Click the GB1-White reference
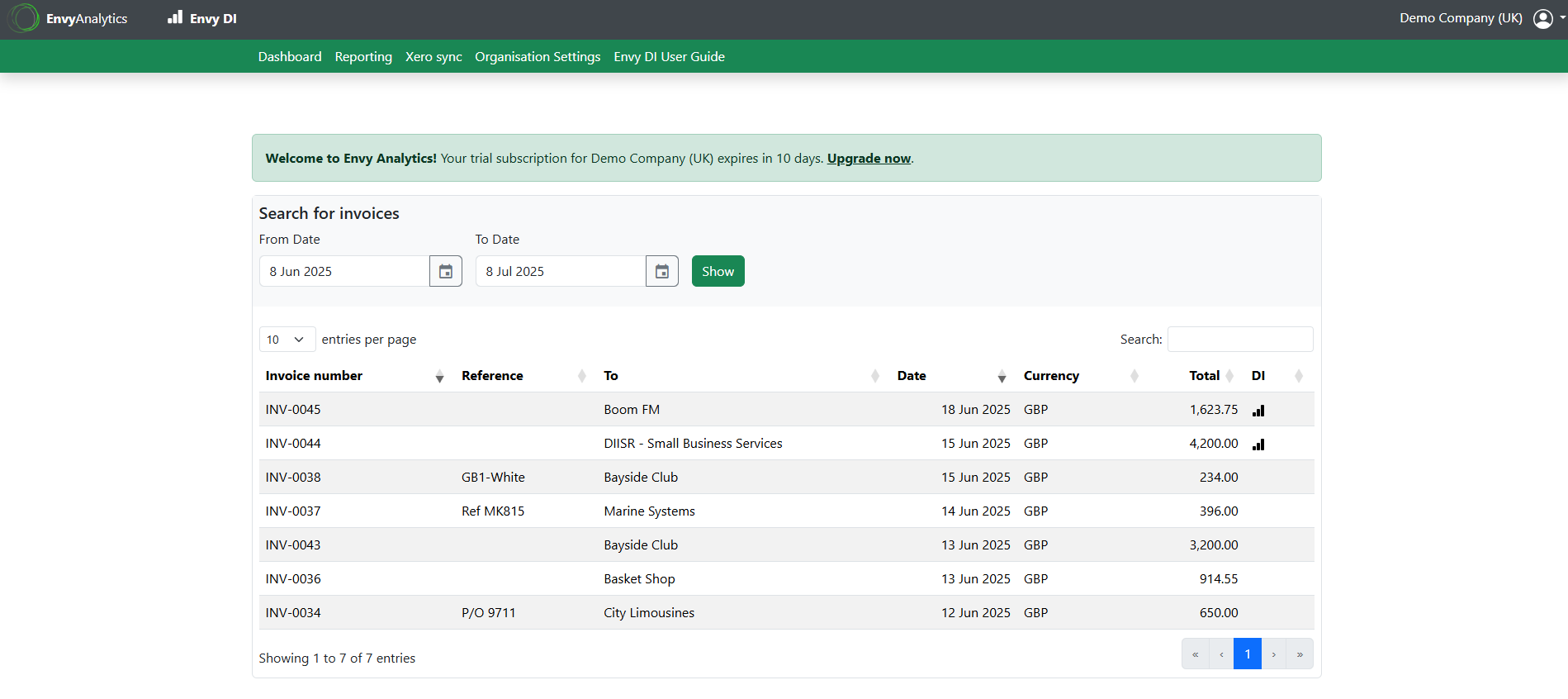 (x=493, y=477)
